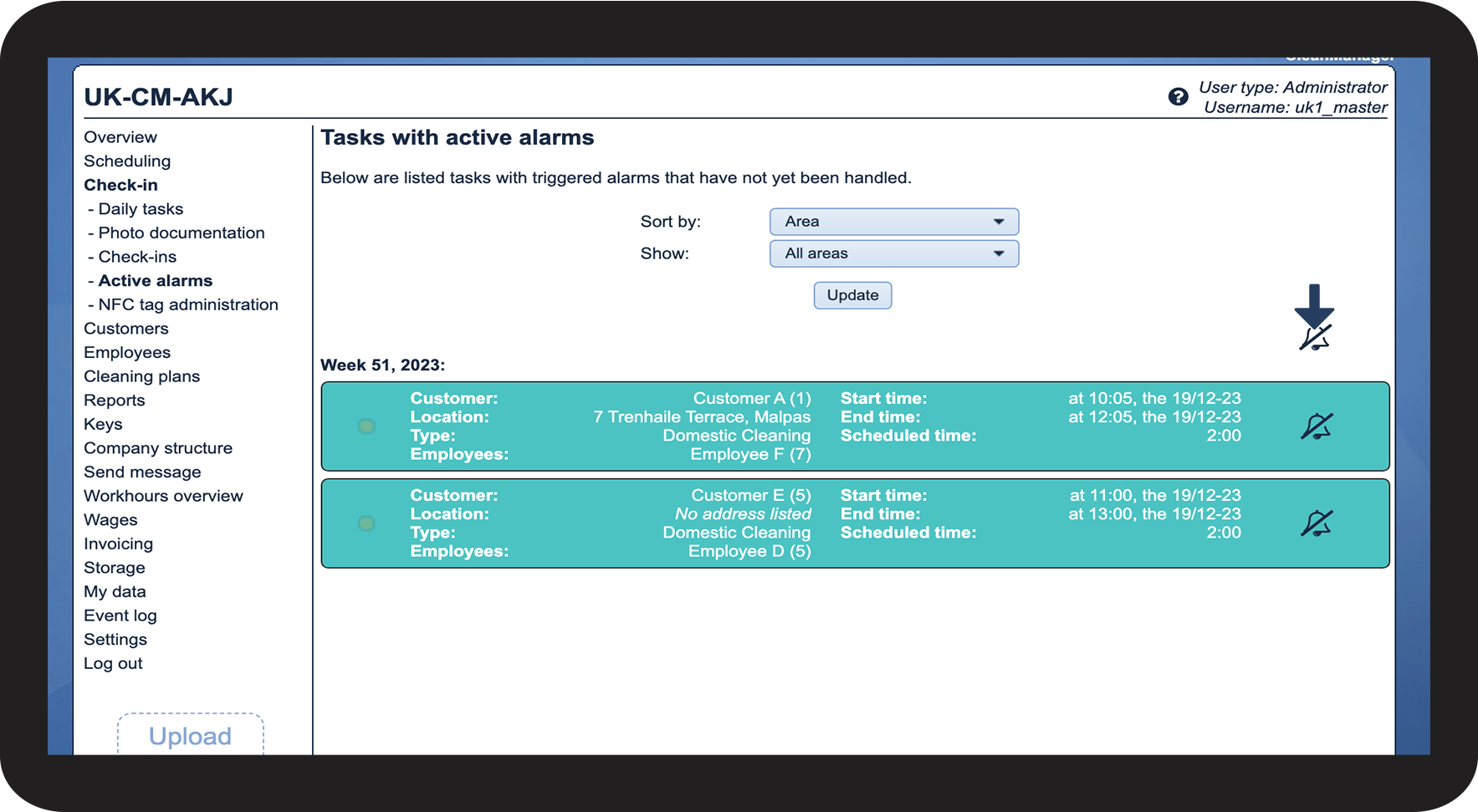Click Employee F (7) text

750,454
